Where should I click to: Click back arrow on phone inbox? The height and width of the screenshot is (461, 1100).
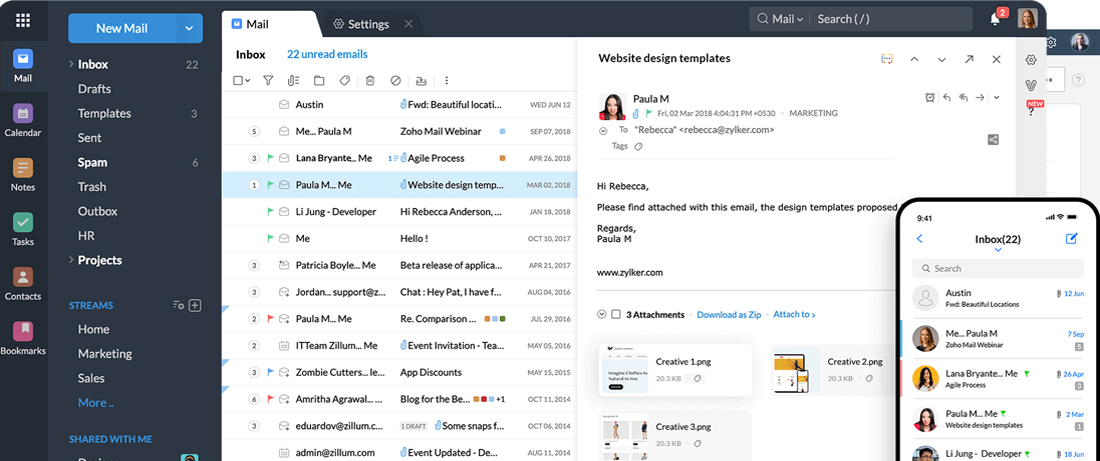[x=920, y=239]
